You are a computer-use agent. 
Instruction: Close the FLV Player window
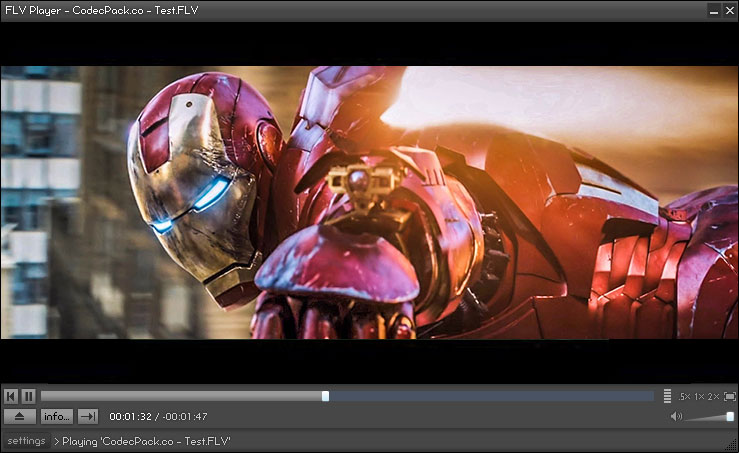tap(730, 11)
